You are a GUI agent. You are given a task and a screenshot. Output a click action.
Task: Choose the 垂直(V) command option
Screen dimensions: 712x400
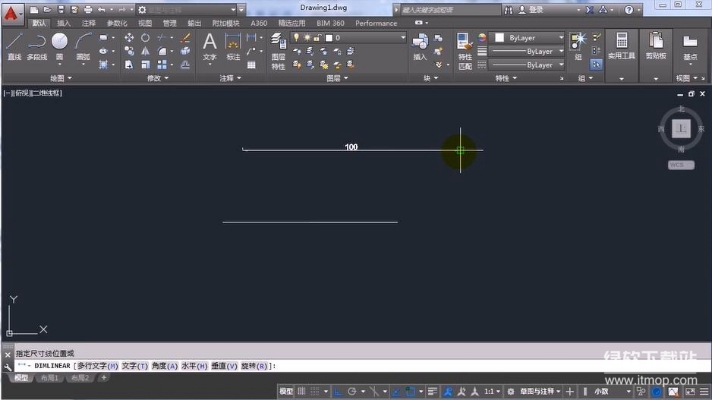point(224,366)
